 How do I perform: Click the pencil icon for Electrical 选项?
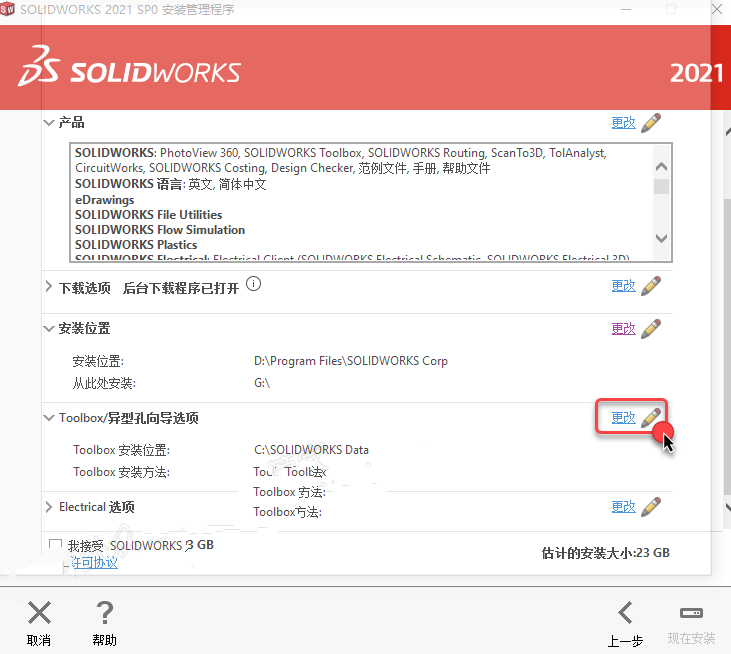point(651,507)
